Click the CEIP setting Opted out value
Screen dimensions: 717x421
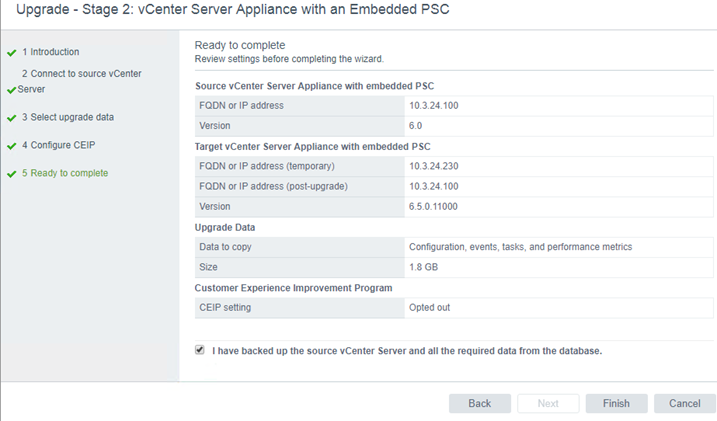point(429,308)
